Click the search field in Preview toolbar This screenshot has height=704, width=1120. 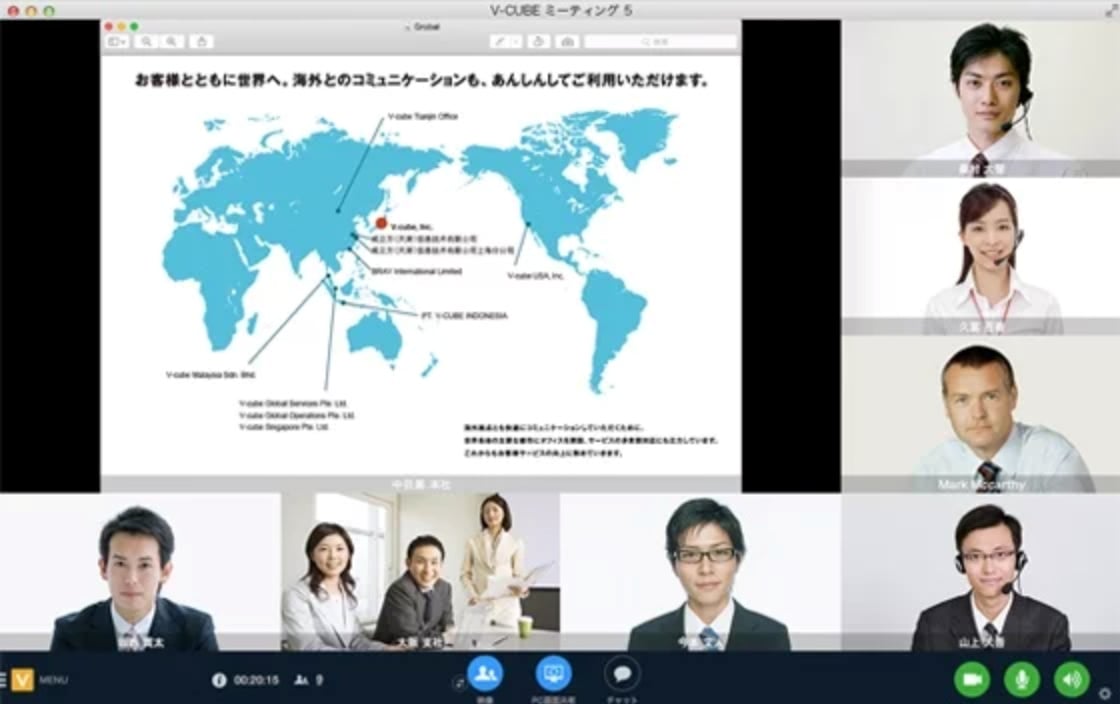[660, 42]
